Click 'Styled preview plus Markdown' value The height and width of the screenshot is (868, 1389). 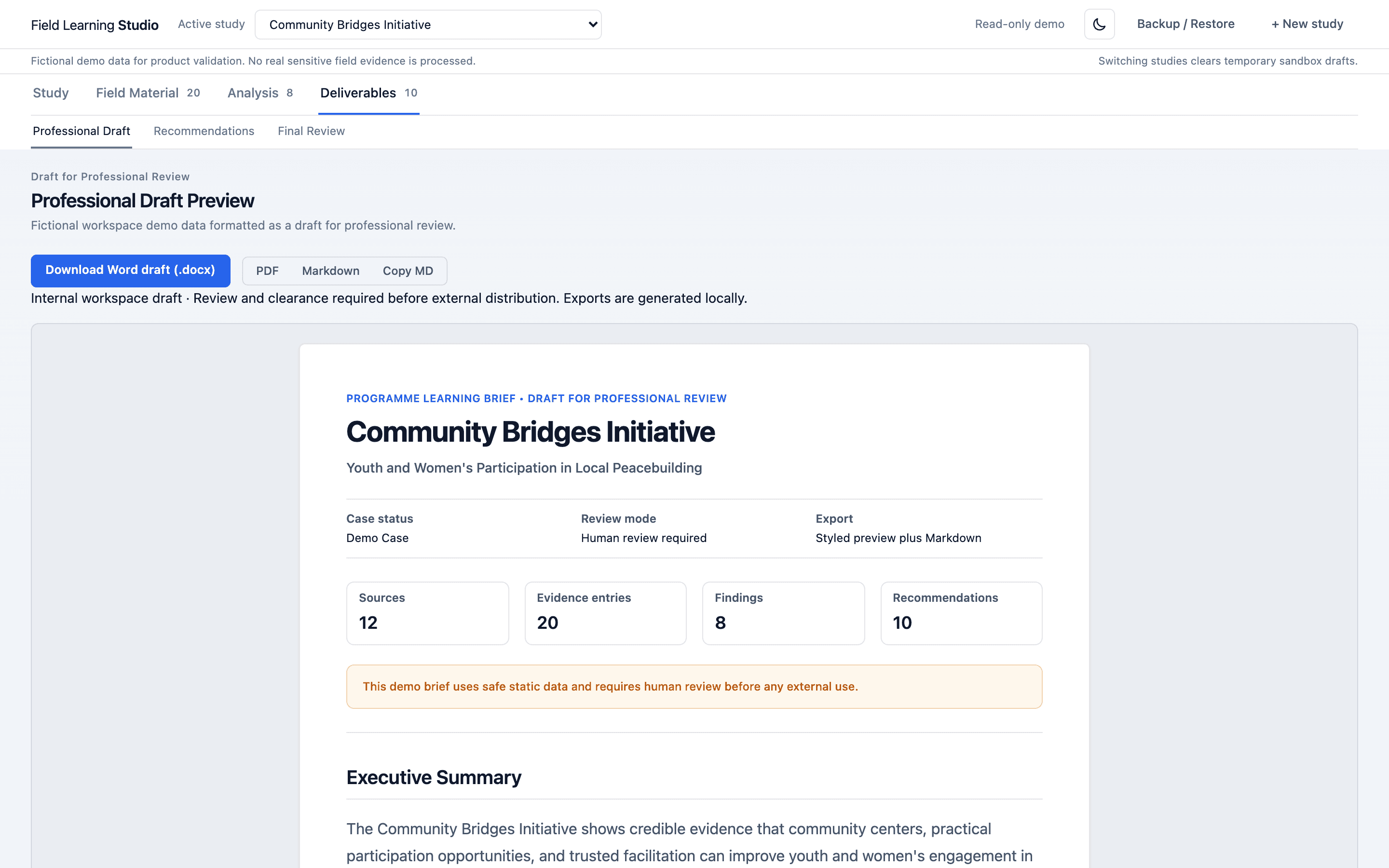point(898,538)
